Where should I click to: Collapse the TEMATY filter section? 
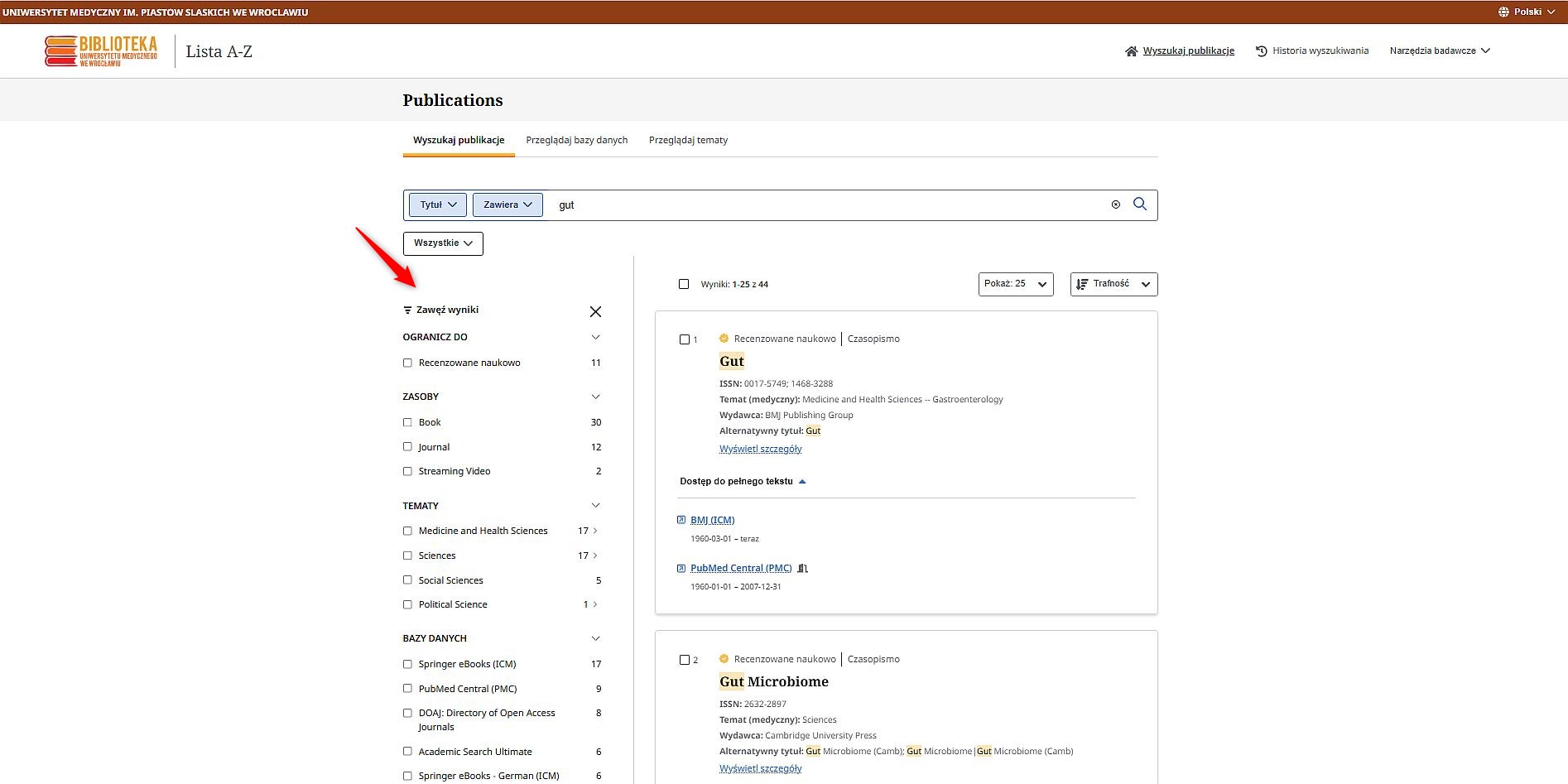pos(595,506)
